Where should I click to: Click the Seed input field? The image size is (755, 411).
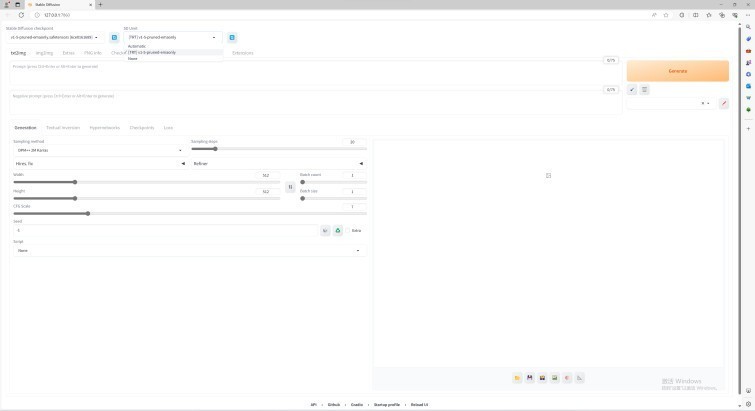(165, 231)
